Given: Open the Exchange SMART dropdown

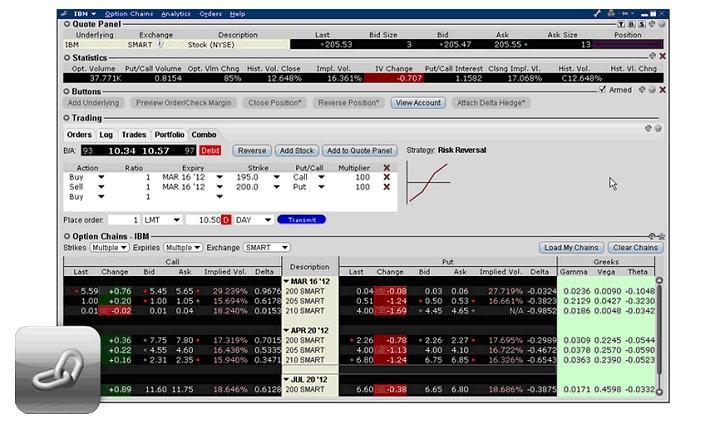Looking at the screenshot, I should point(266,248).
